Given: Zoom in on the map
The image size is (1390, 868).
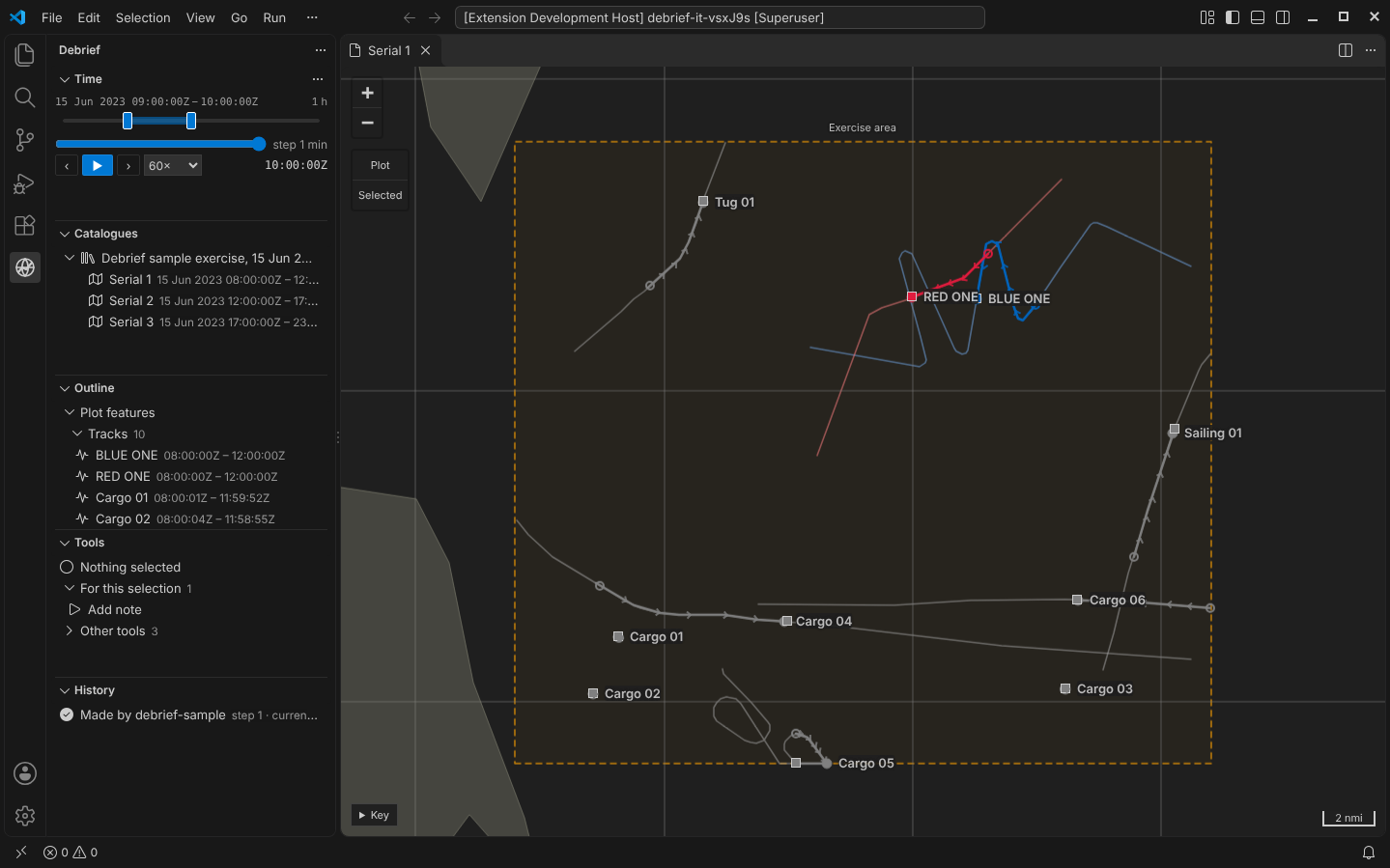Looking at the screenshot, I should (x=367, y=93).
